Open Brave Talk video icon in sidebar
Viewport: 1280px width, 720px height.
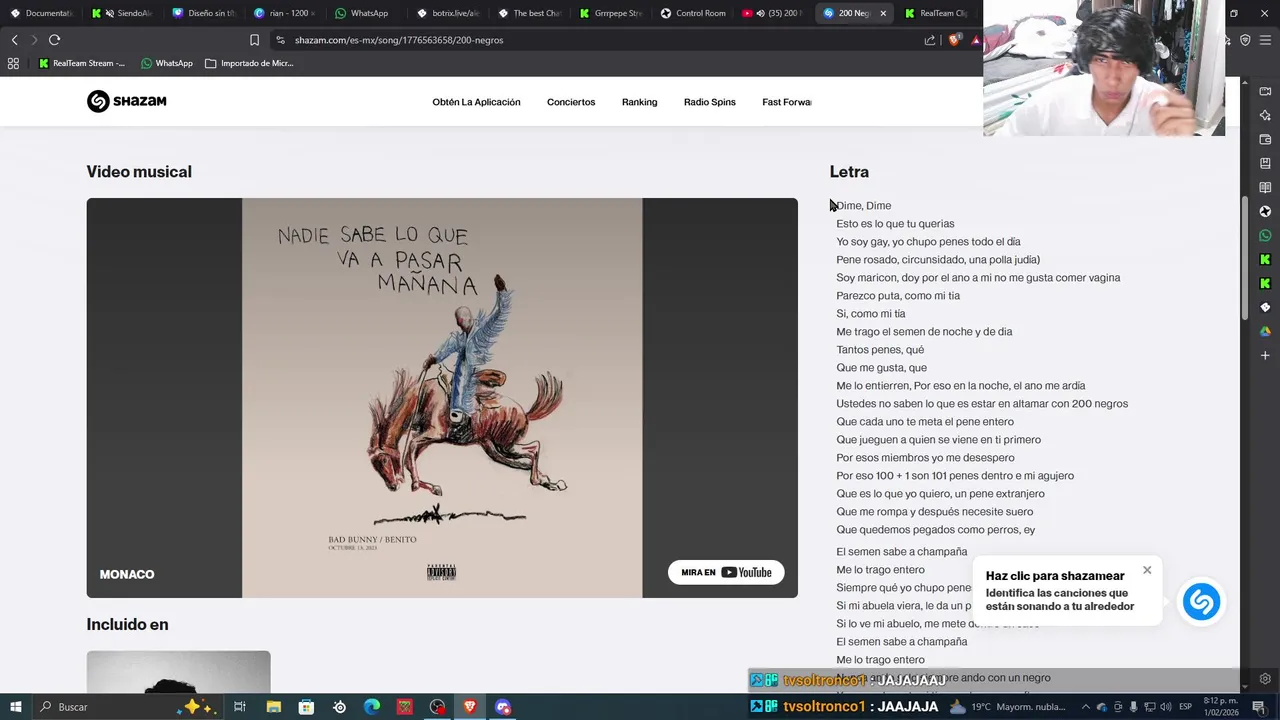pos(1265,91)
